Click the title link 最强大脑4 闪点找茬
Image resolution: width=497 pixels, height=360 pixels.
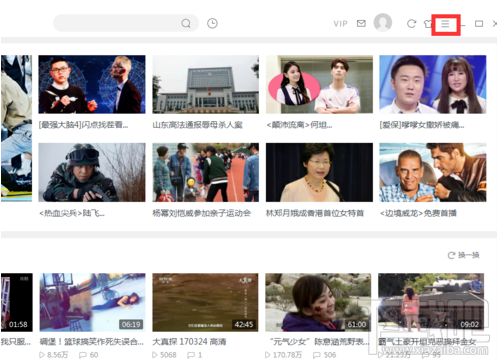tap(83, 125)
